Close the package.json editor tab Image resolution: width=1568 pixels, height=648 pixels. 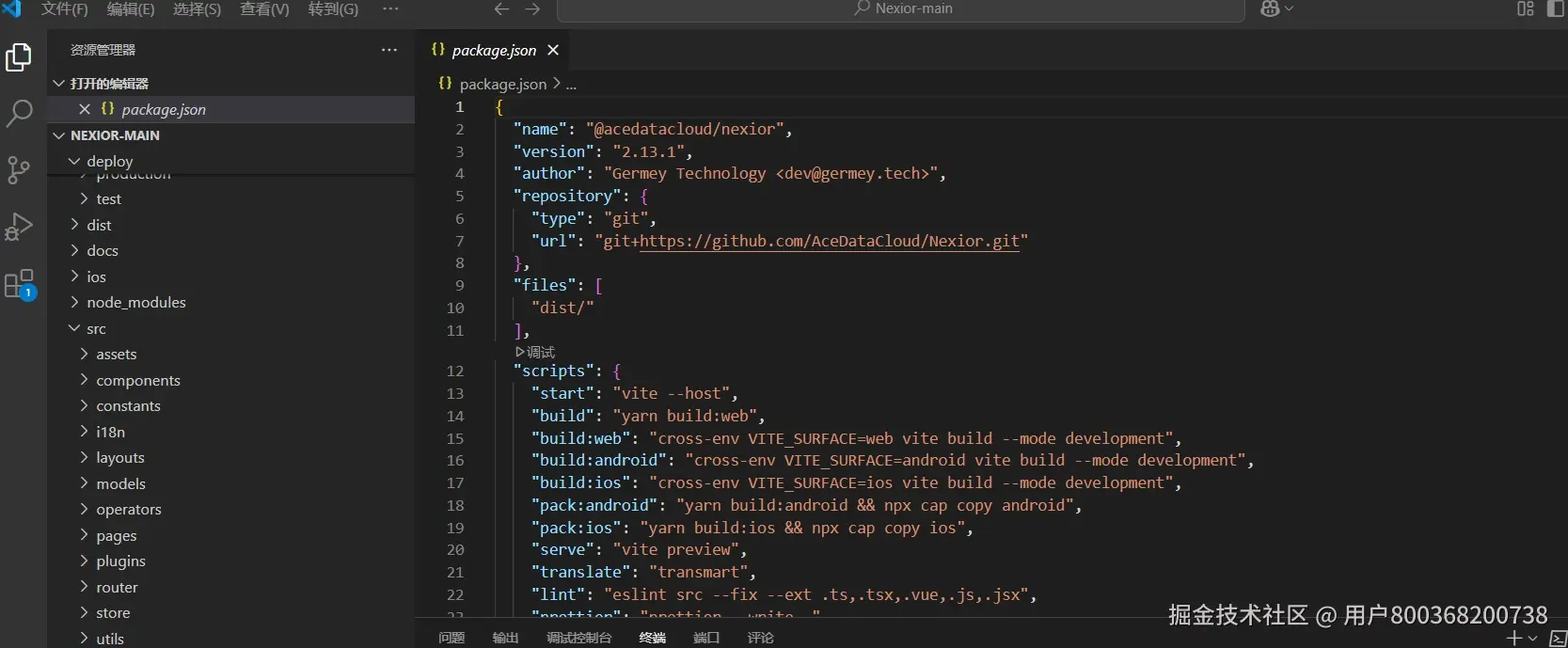click(x=553, y=50)
